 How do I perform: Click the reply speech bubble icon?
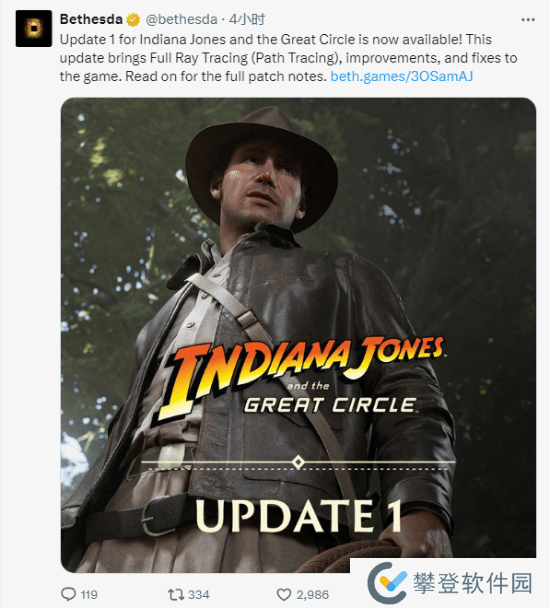tap(69, 594)
